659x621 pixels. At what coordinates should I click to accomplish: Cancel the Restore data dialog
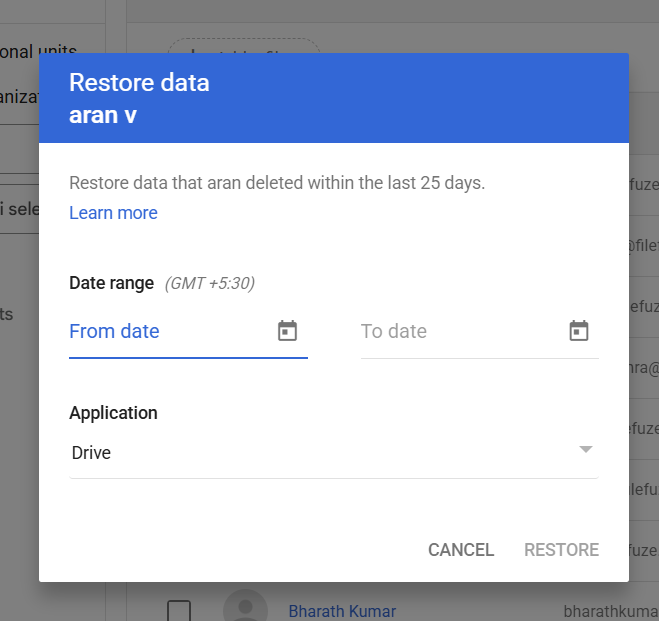pyautogui.click(x=461, y=550)
